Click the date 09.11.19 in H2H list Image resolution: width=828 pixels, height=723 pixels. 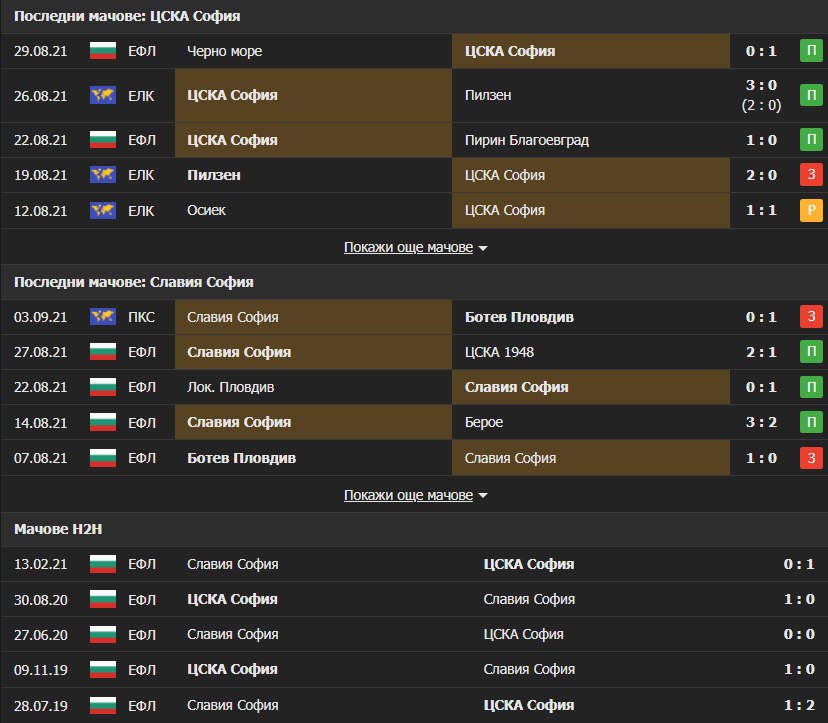pos(41,670)
